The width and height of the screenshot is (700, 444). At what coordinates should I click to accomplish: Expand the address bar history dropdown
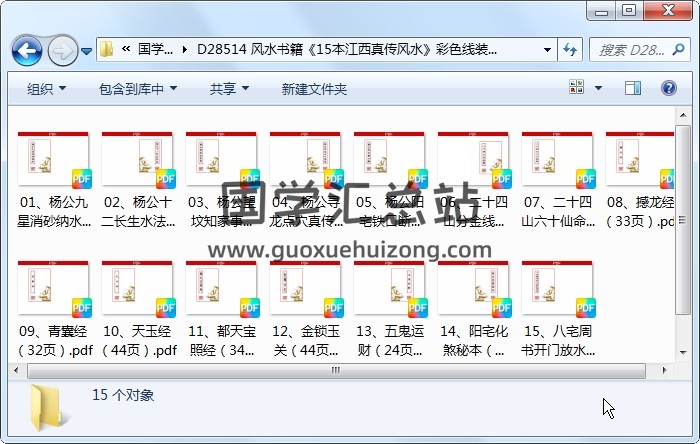(547, 49)
